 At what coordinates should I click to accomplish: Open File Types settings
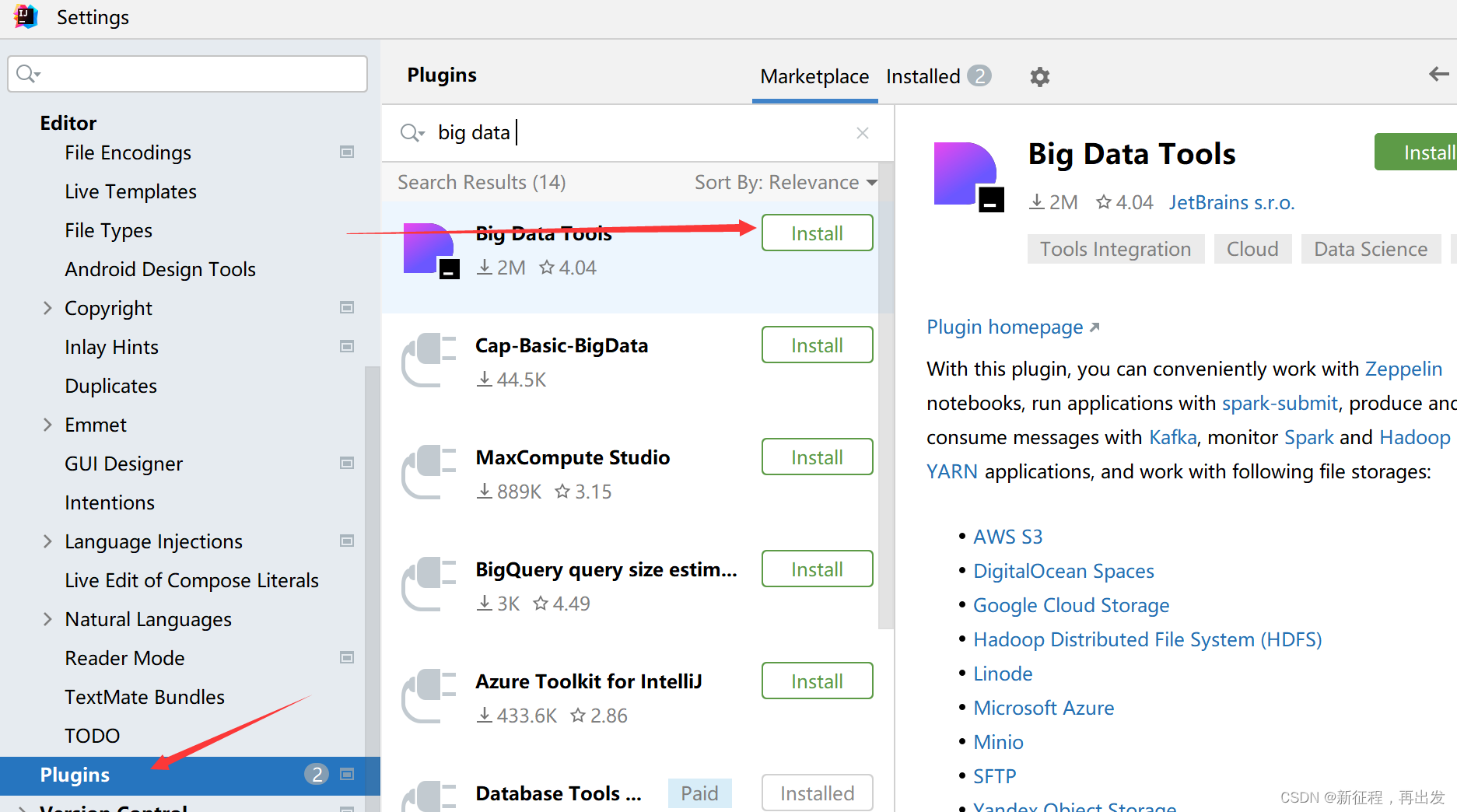click(108, 230)
